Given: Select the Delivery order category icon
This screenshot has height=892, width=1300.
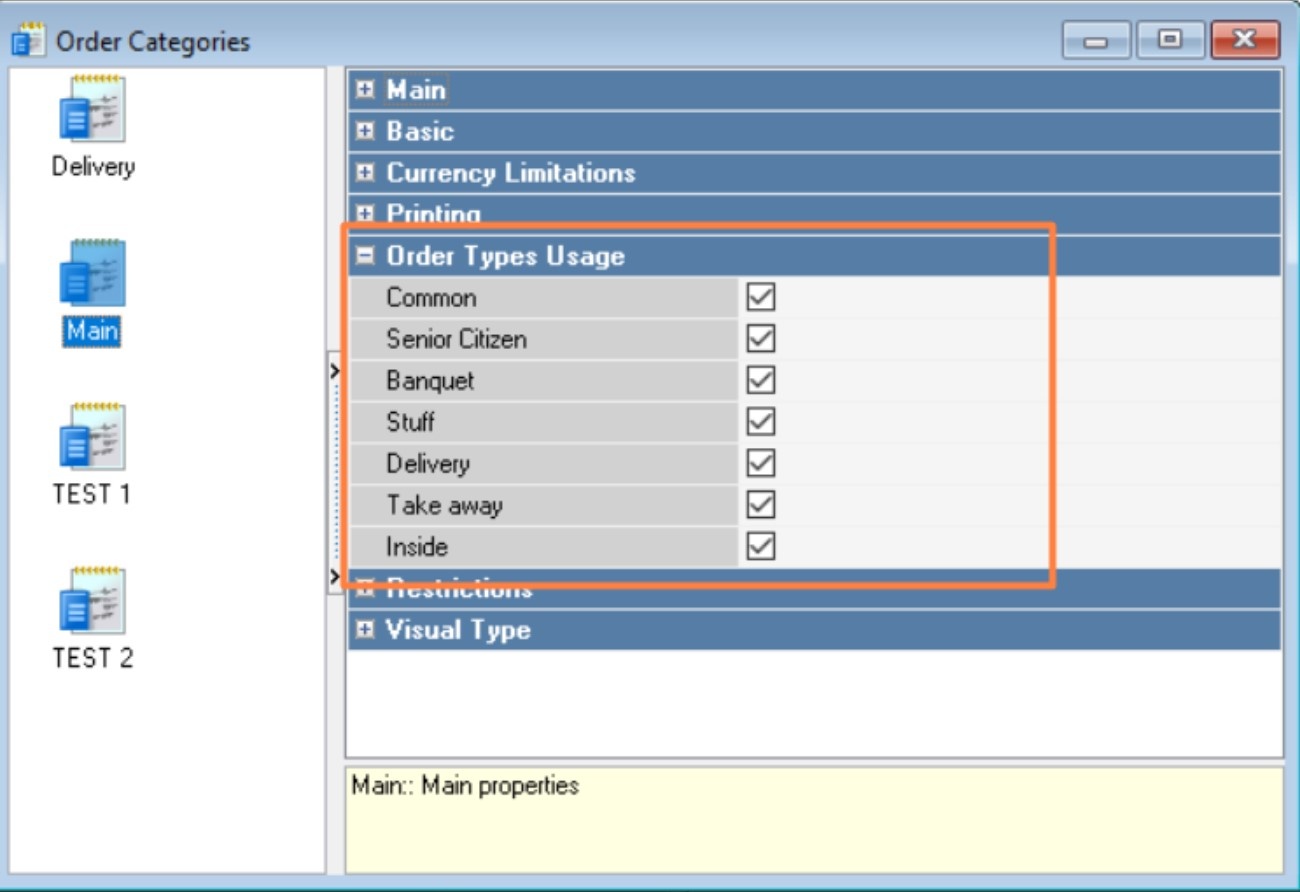Looking at the screenshot, I should point(92,109).
